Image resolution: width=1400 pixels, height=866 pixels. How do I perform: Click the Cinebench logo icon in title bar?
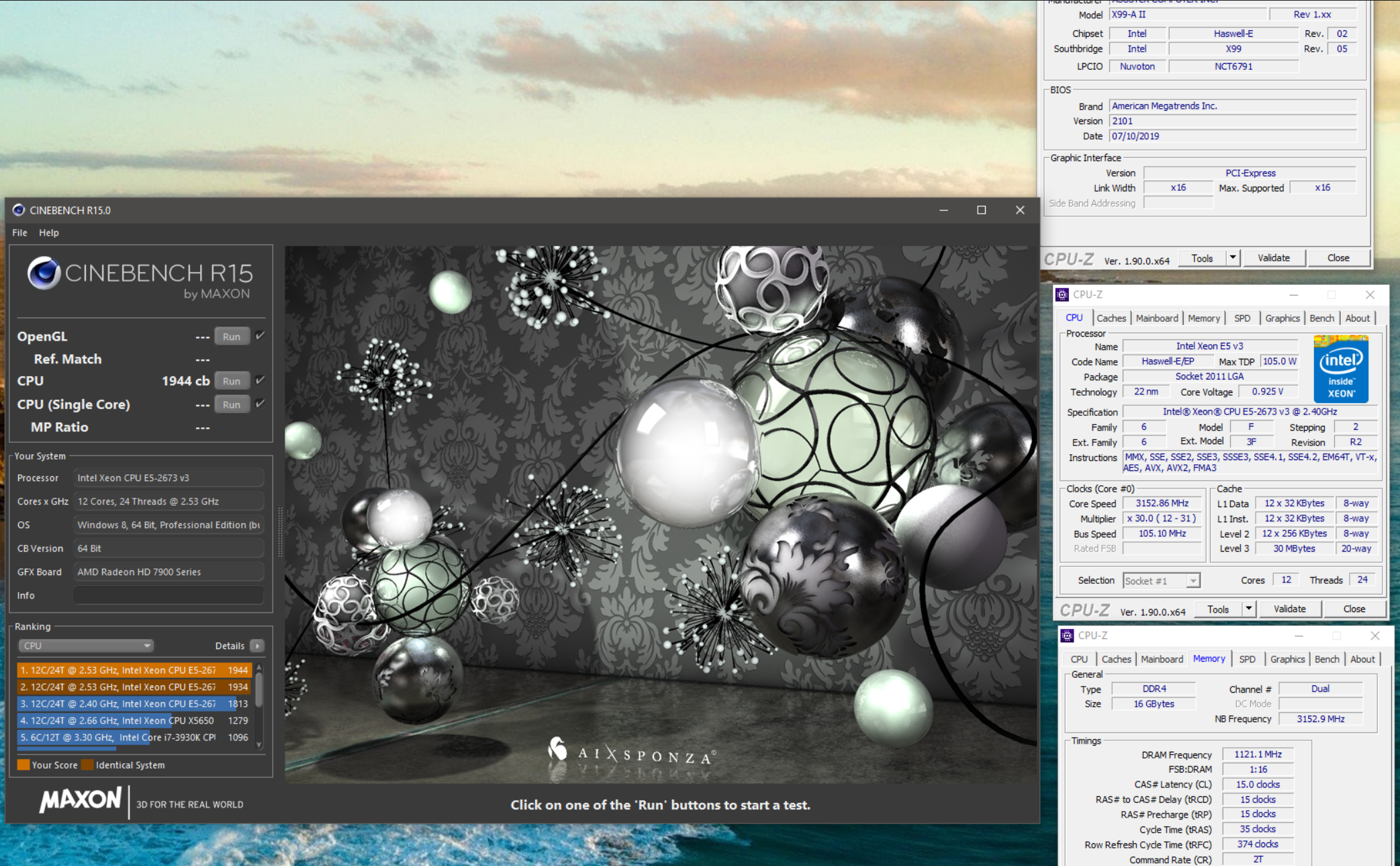point(19,210)
